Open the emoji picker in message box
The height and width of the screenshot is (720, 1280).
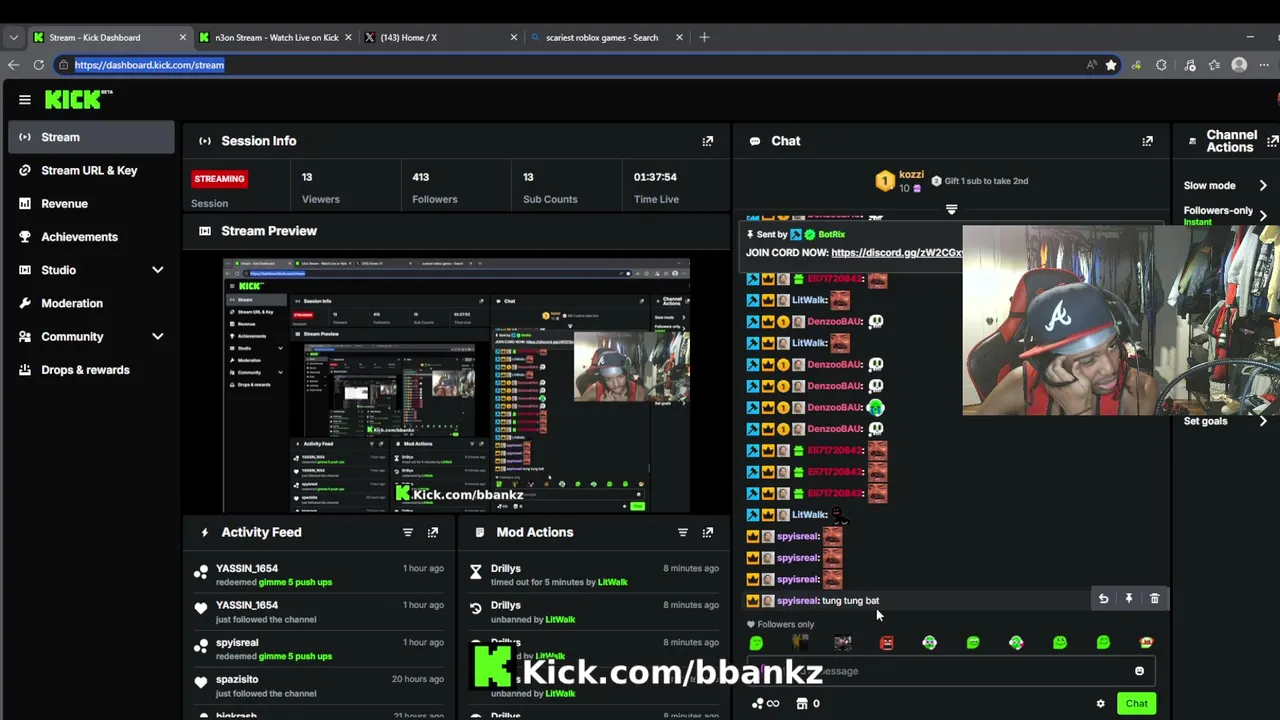click(1139, 671)
